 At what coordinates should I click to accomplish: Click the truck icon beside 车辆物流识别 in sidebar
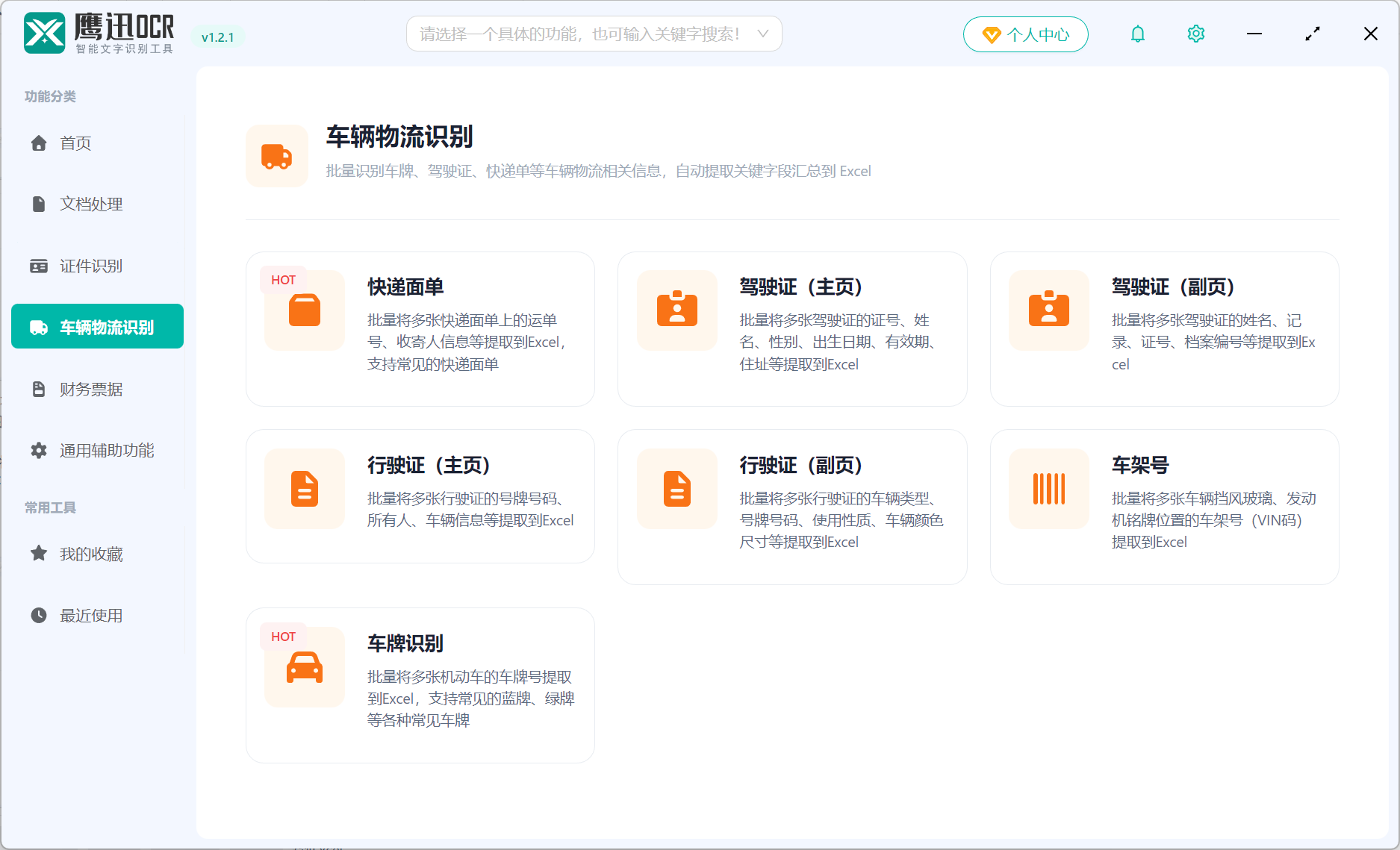pyautogui.click(x=39, y=327)
